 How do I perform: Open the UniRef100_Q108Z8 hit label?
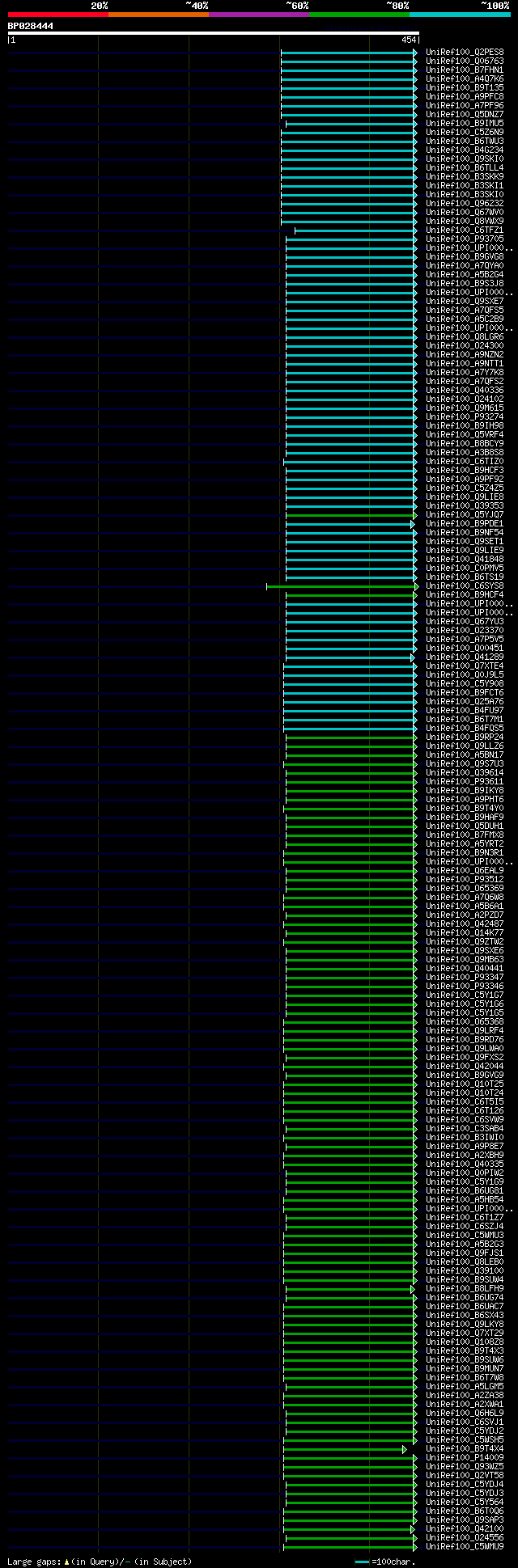(x=465, y=1342)
